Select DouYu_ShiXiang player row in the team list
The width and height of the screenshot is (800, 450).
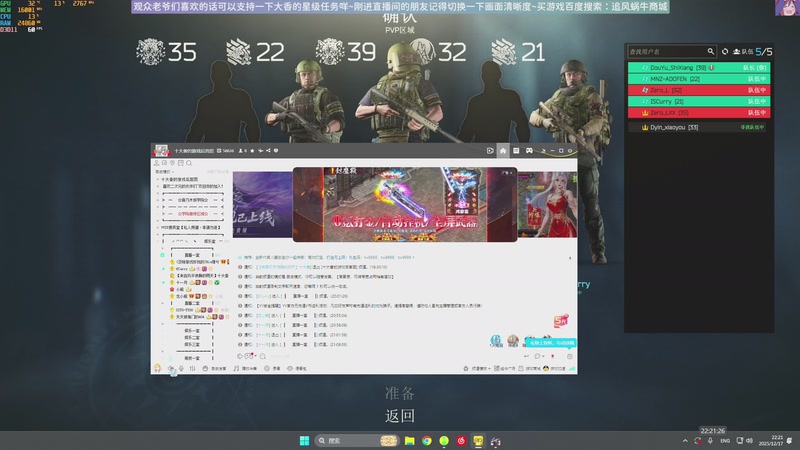pyautogui.click(x=698, y=67)
